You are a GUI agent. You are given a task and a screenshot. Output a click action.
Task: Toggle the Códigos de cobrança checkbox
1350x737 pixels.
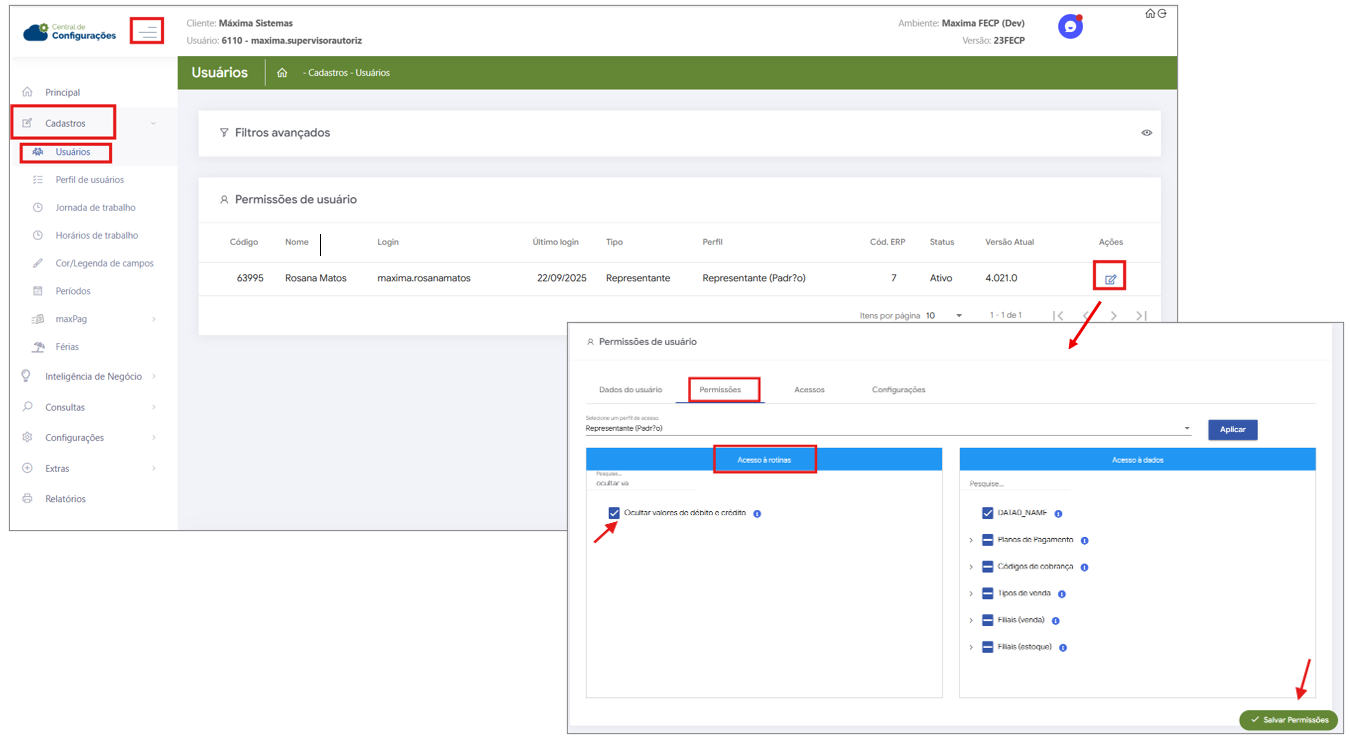click(987, 567)
